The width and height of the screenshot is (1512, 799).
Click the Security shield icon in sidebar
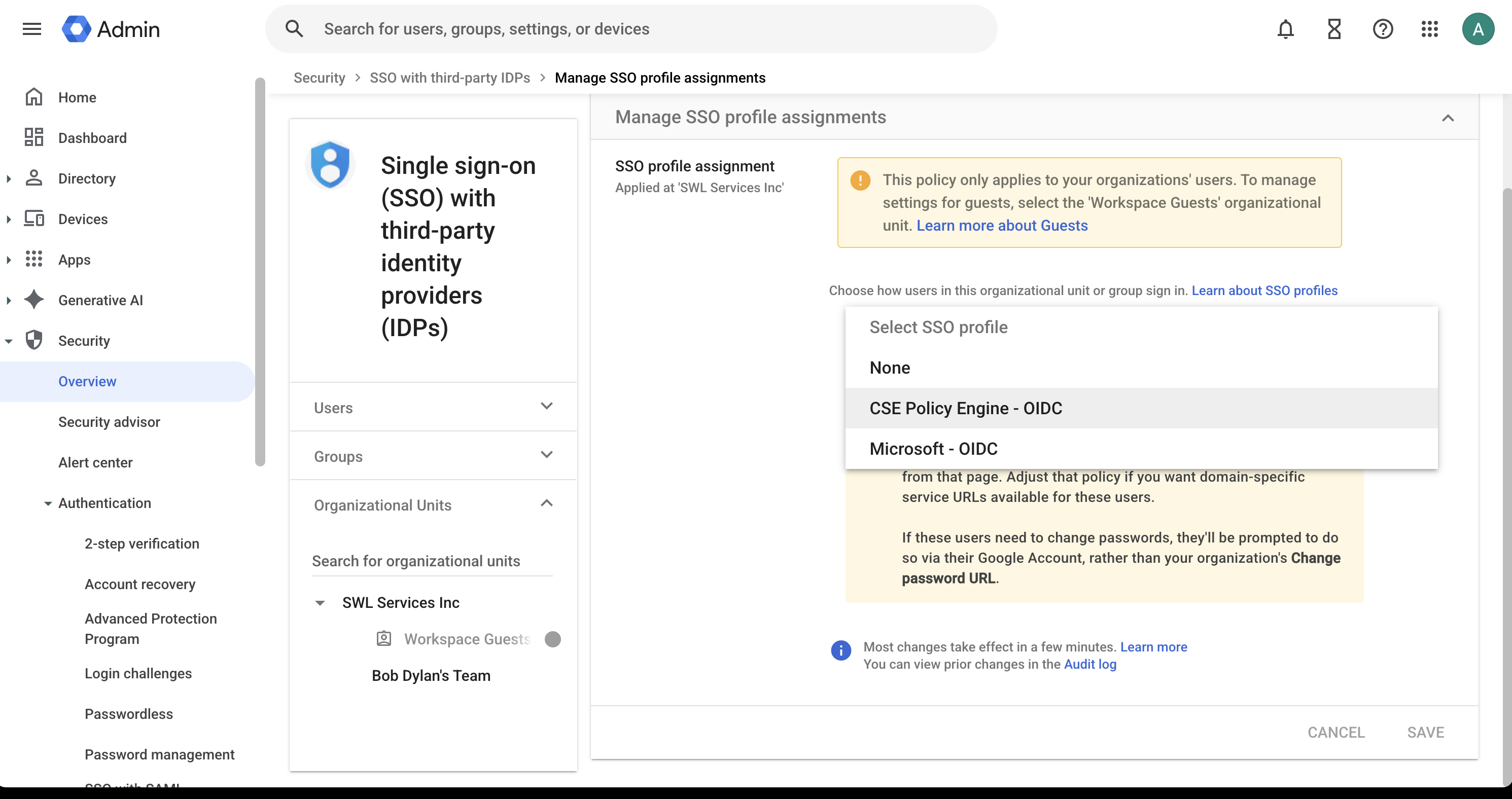click(x=34, y=340)
